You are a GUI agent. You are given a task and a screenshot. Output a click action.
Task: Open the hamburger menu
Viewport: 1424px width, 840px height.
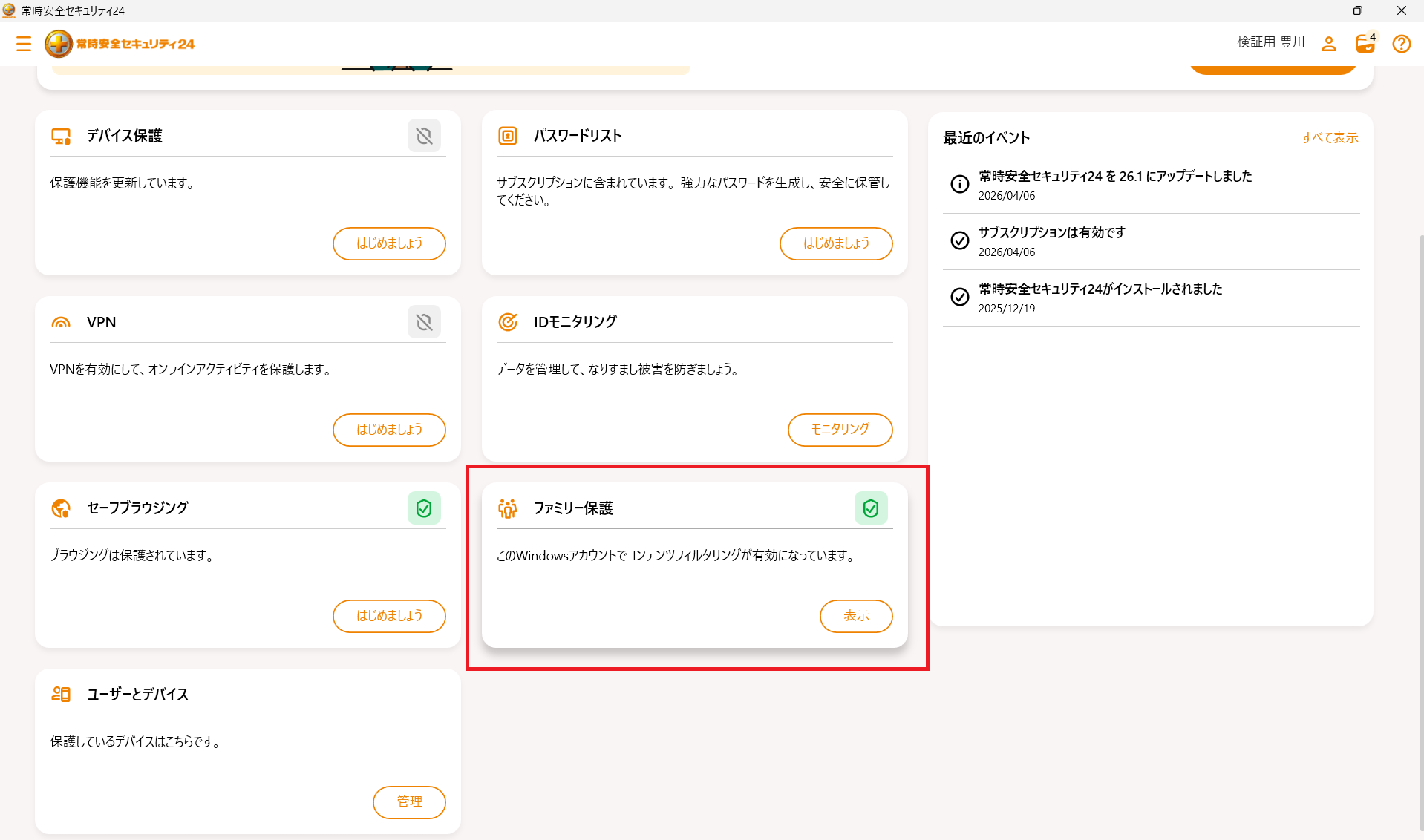pyautogui.click(x=24, y=44)
